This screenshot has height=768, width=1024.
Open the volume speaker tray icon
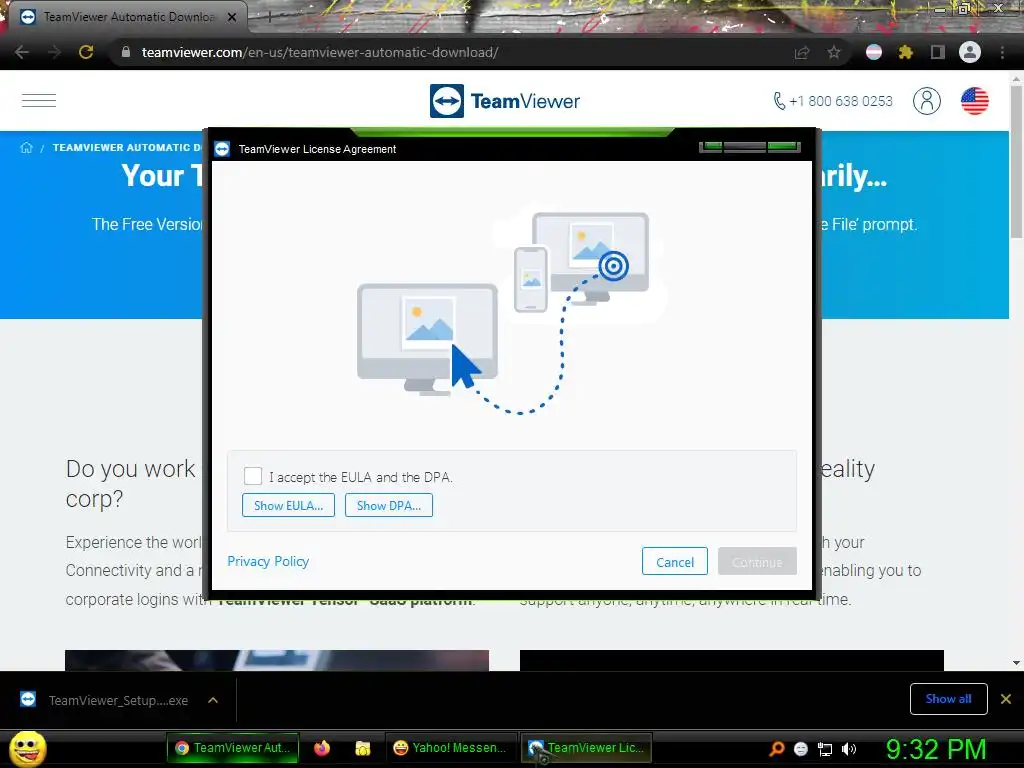(x=849, y=749)
